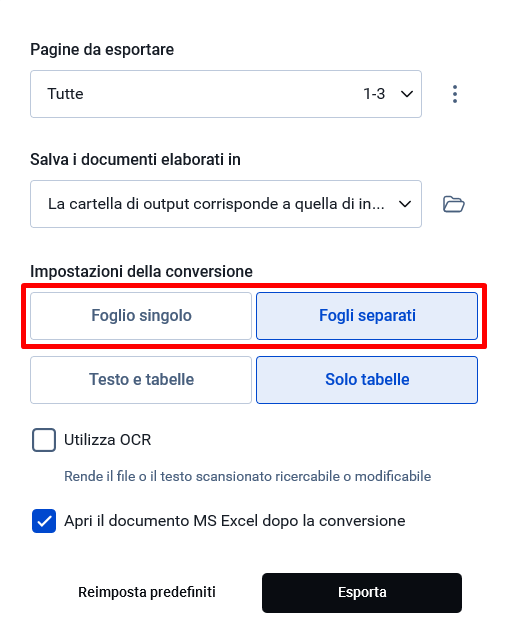Click the chevron in the output folder field
This screenshot has width=506, height=643.
[405, 204]
